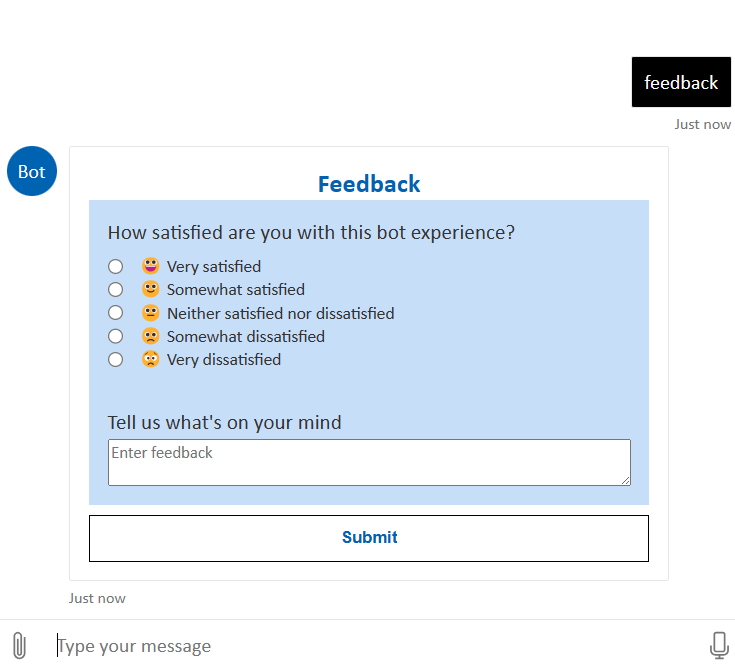
Task: Click the Very dissatisfied option label
Action: click(224, 359)
